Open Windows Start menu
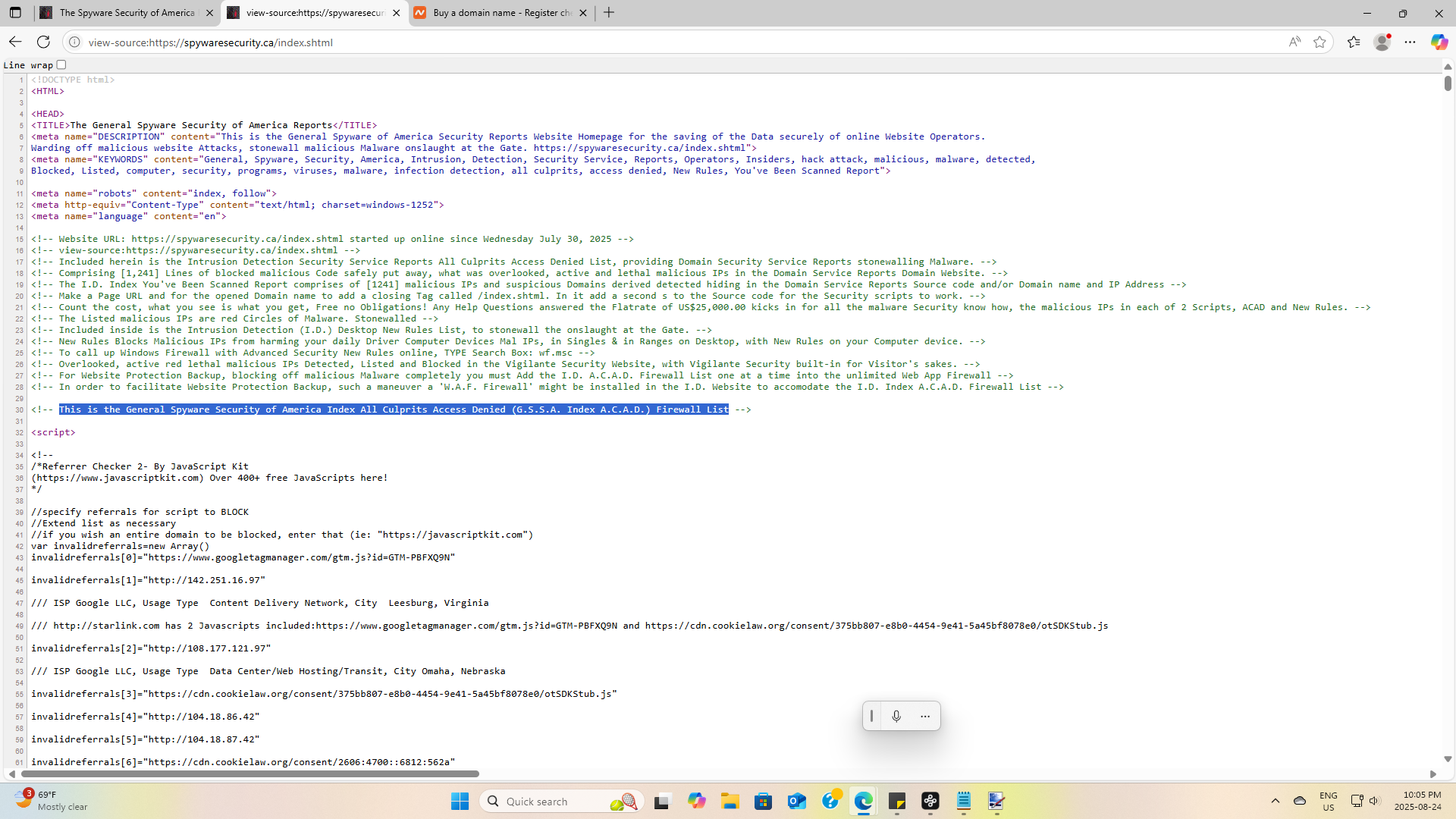1456x819 pixels. pyautogui.click(x=460, y=802)
